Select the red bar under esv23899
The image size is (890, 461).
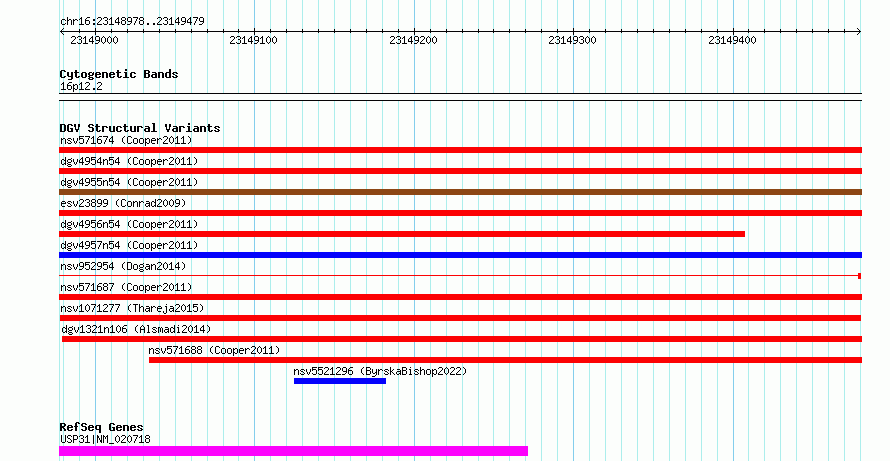coord(460,213)
